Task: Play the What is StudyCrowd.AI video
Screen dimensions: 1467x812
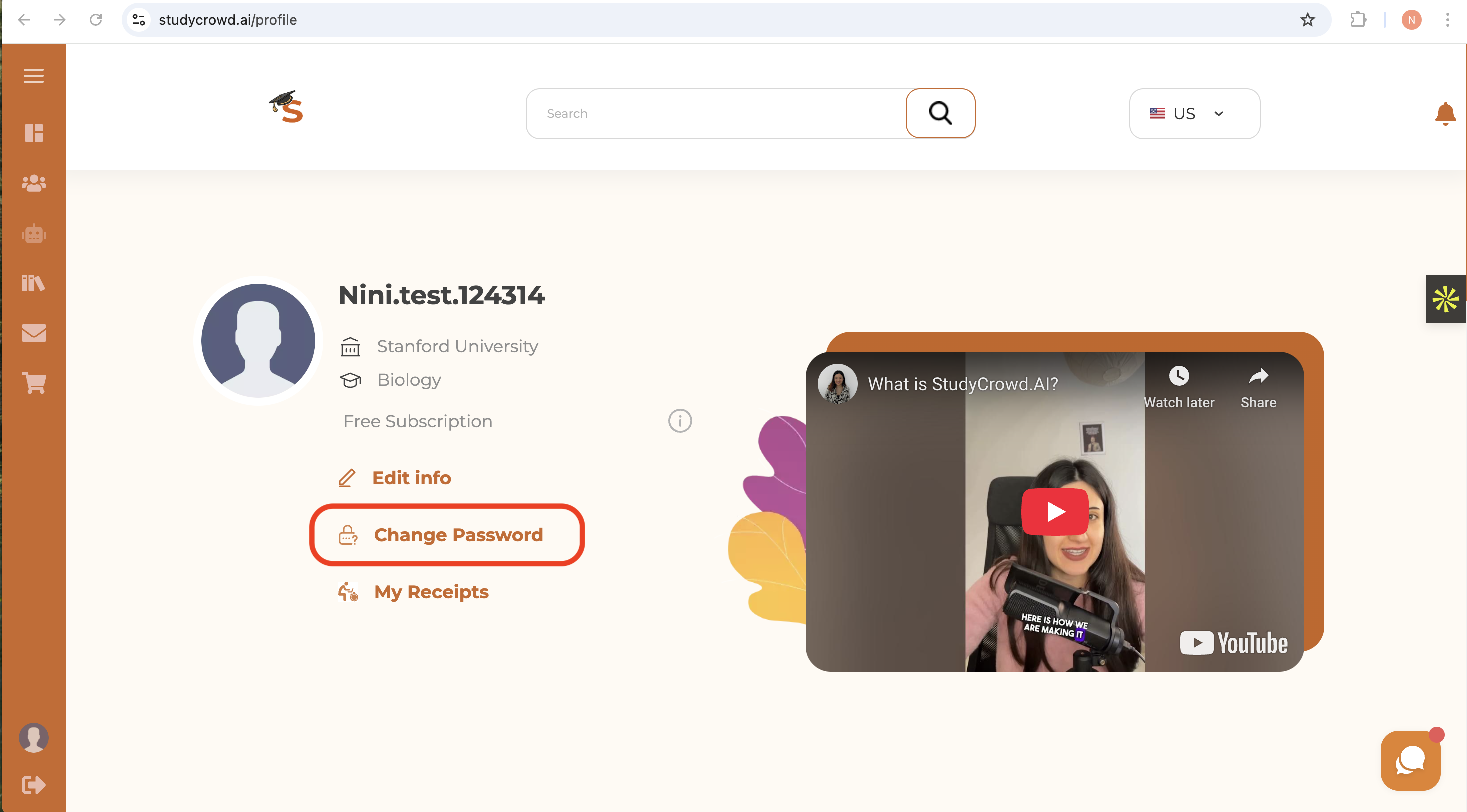Action: click(1054, 511)
